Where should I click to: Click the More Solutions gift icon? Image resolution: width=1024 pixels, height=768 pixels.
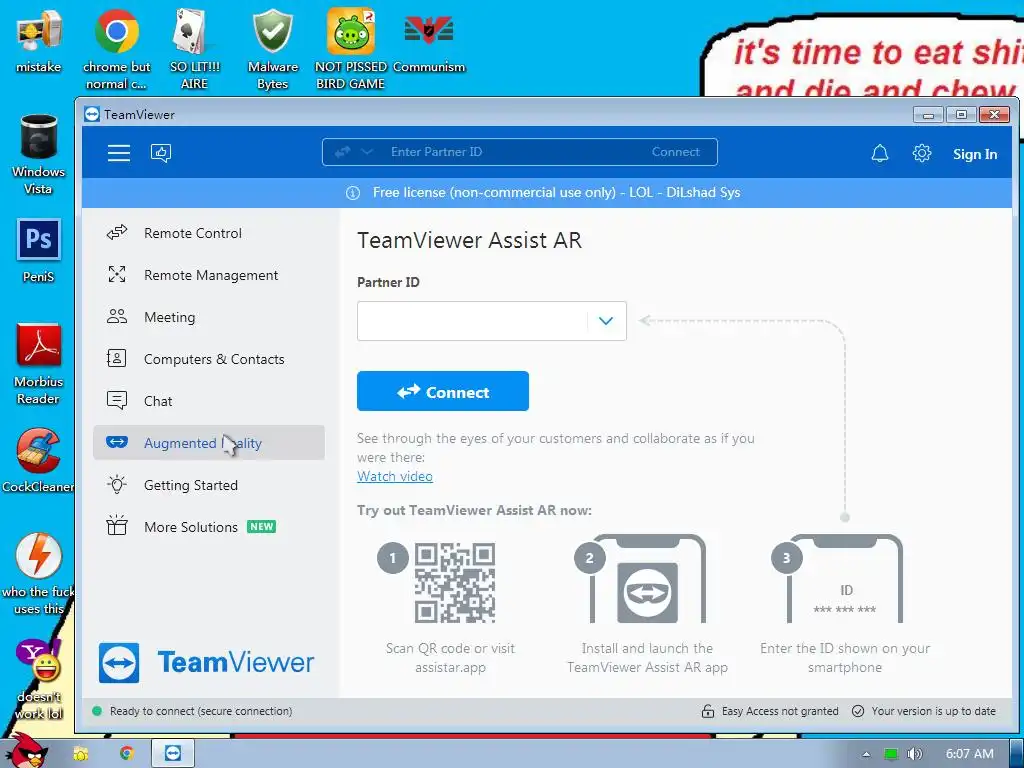(117, 526)
